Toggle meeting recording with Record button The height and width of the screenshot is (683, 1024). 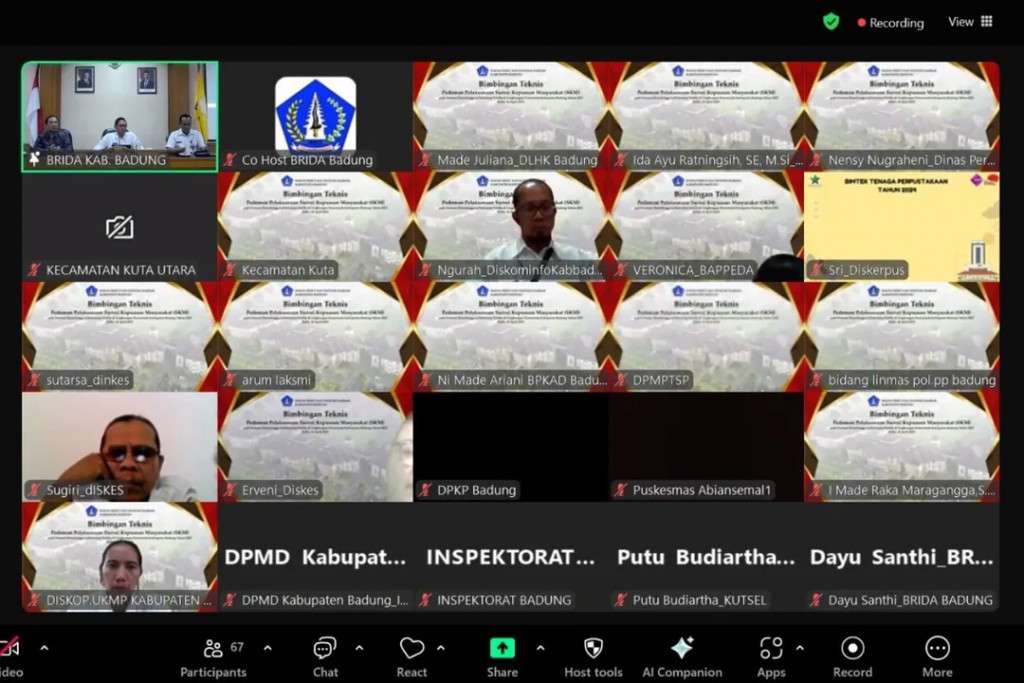coord(852,649)
